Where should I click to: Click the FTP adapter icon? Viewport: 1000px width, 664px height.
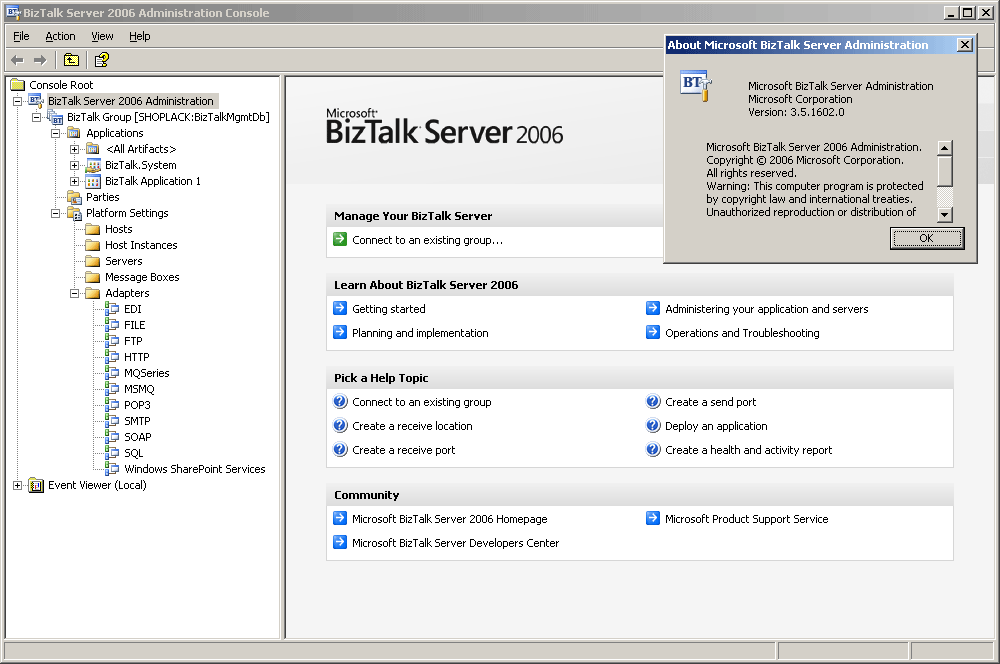click(x=112, y=341)
